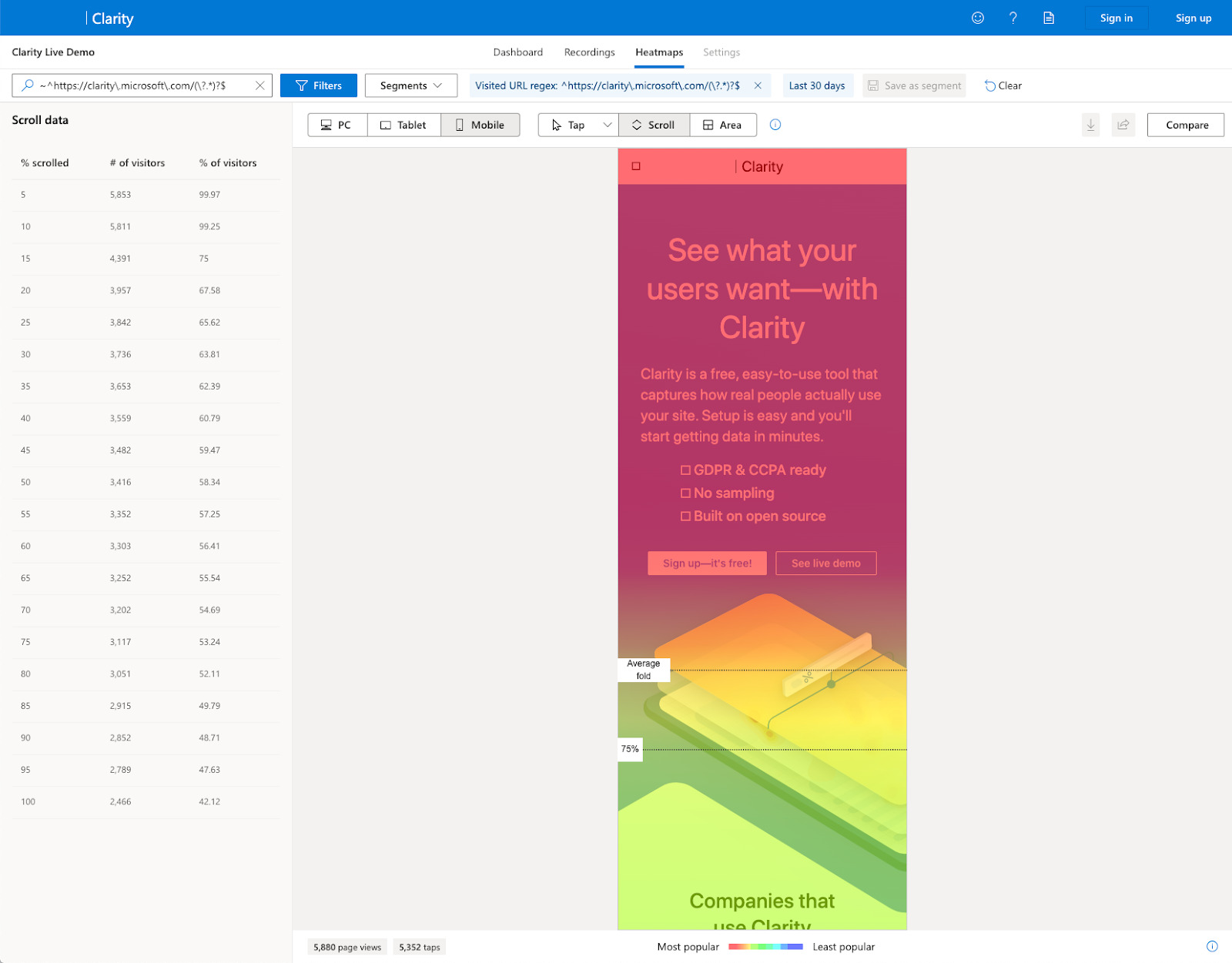The image size is (1232, 963).
Task: Click the Sign up button
Action: click(1193, 17)
